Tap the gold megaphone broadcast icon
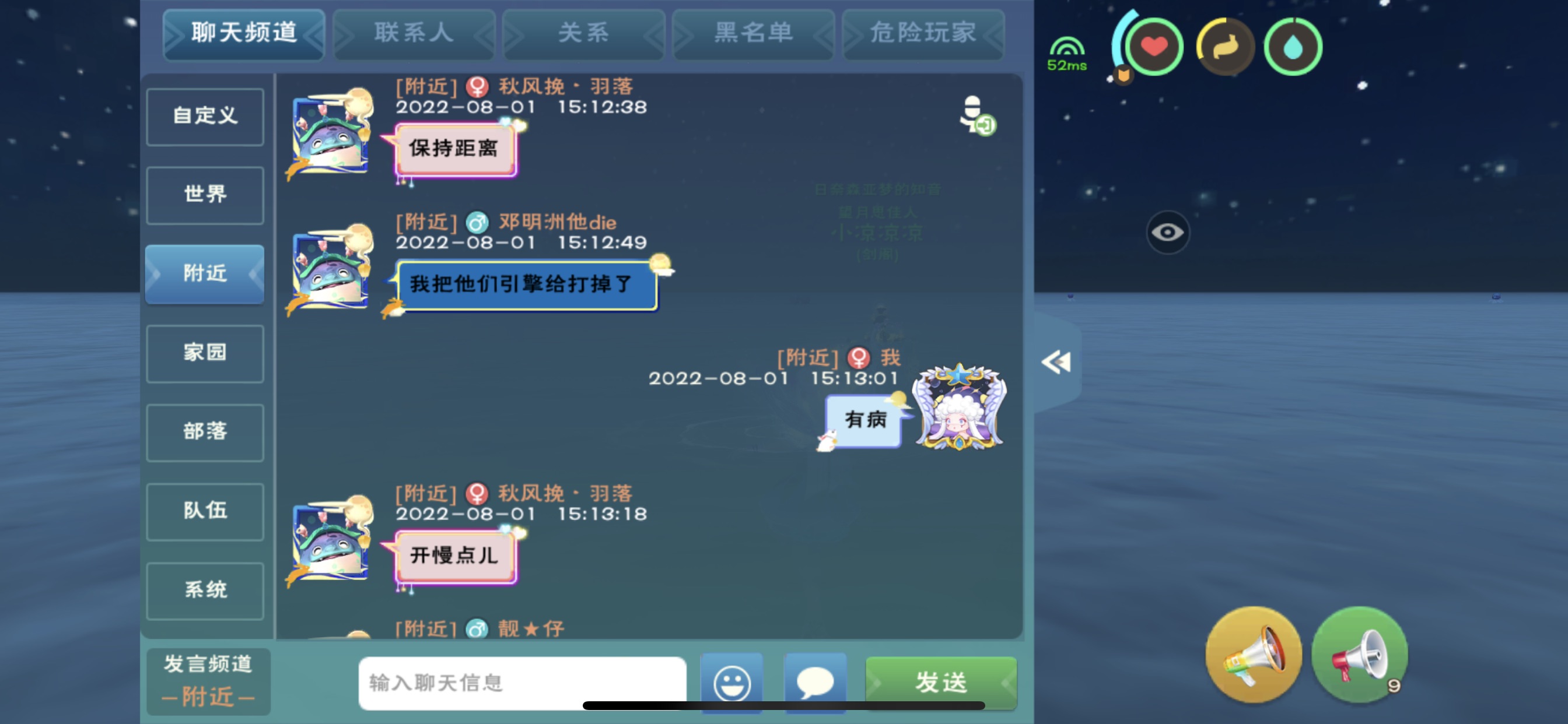The width and height of the screenshot is (1568, 724). pyautogui.click(x=1254, y=655)
